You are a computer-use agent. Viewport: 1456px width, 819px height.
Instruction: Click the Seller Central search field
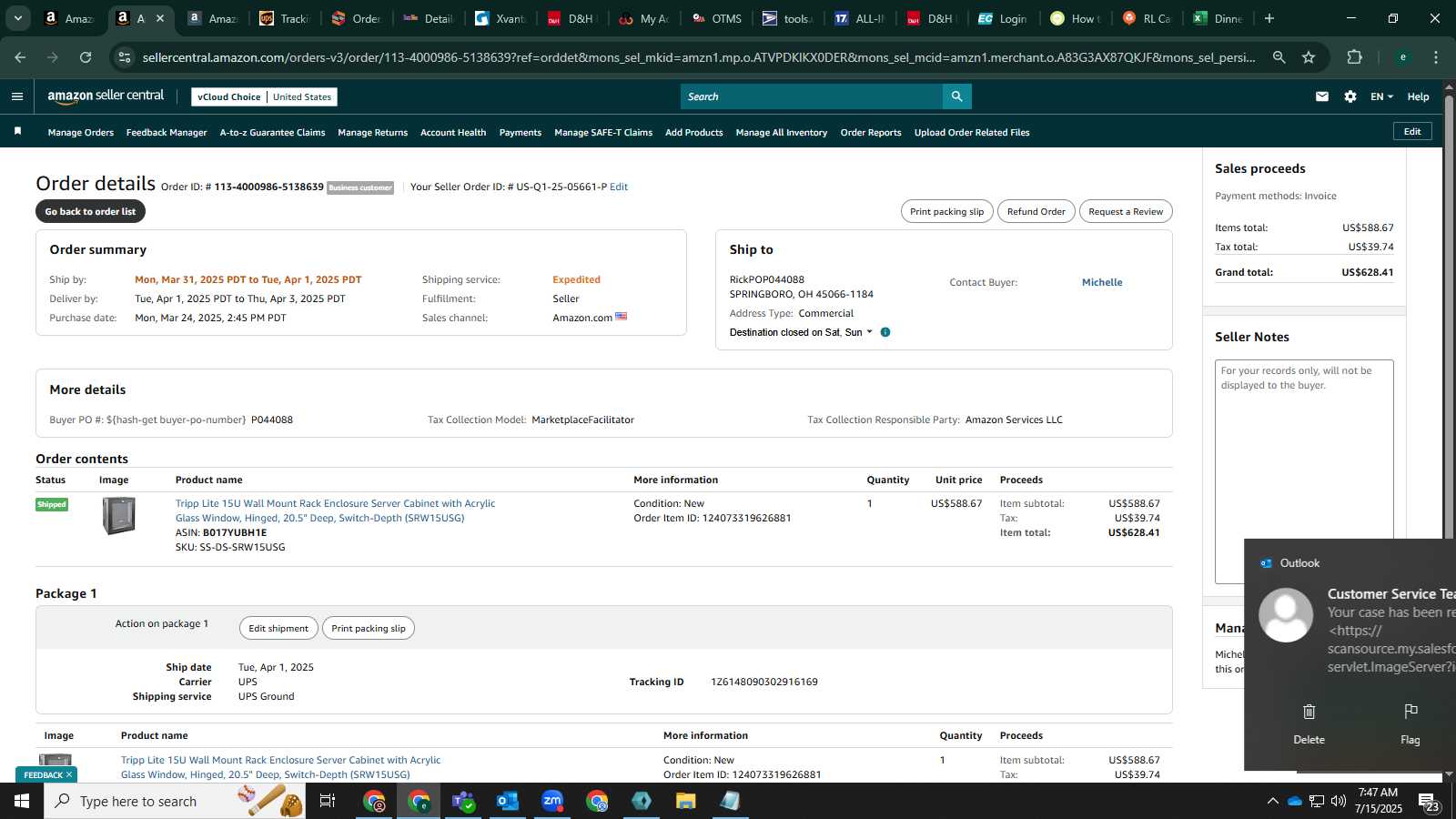pos(812,96)
